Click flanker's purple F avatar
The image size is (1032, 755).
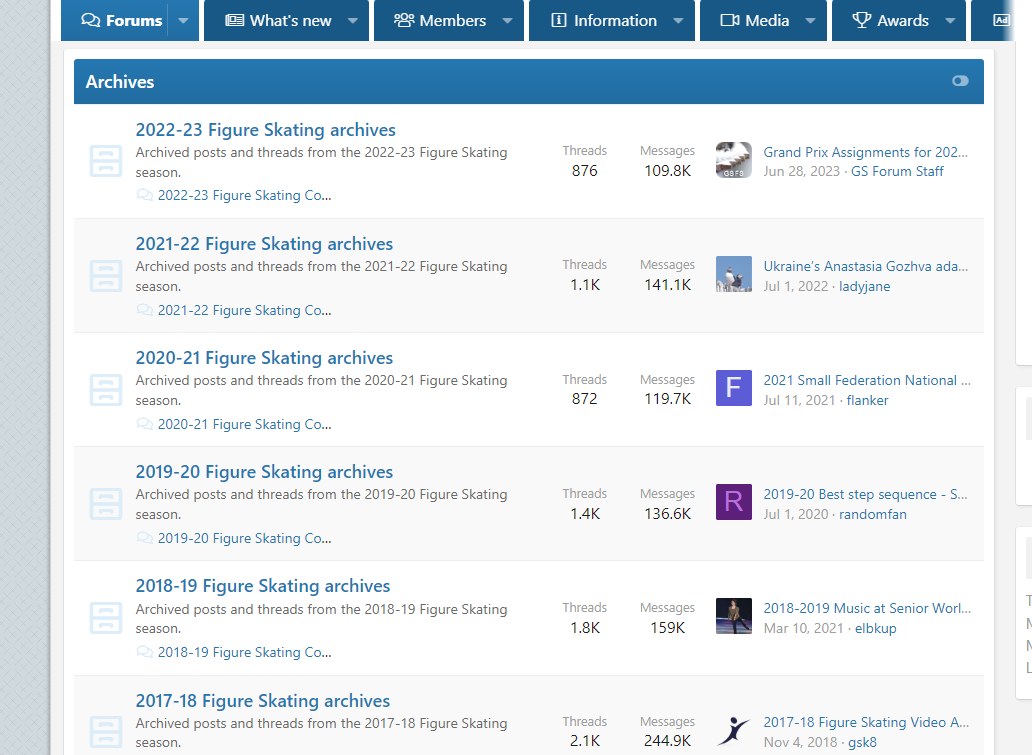(x=733, y=388)
